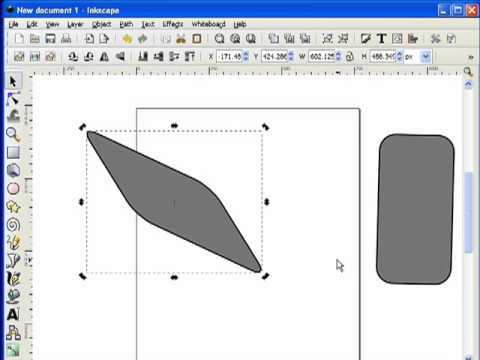This screenshot has width=480, height=360.
Task: Flip selection horizontally
Action: [104, 57]
